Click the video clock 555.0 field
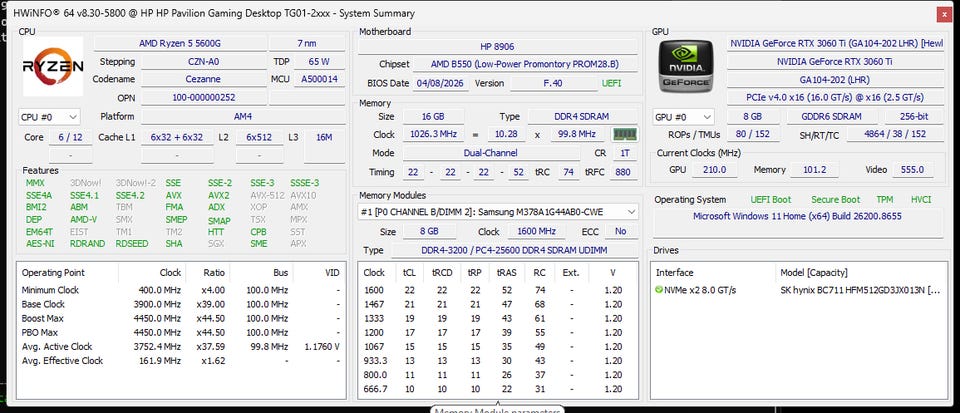 [x=913, y=170]
